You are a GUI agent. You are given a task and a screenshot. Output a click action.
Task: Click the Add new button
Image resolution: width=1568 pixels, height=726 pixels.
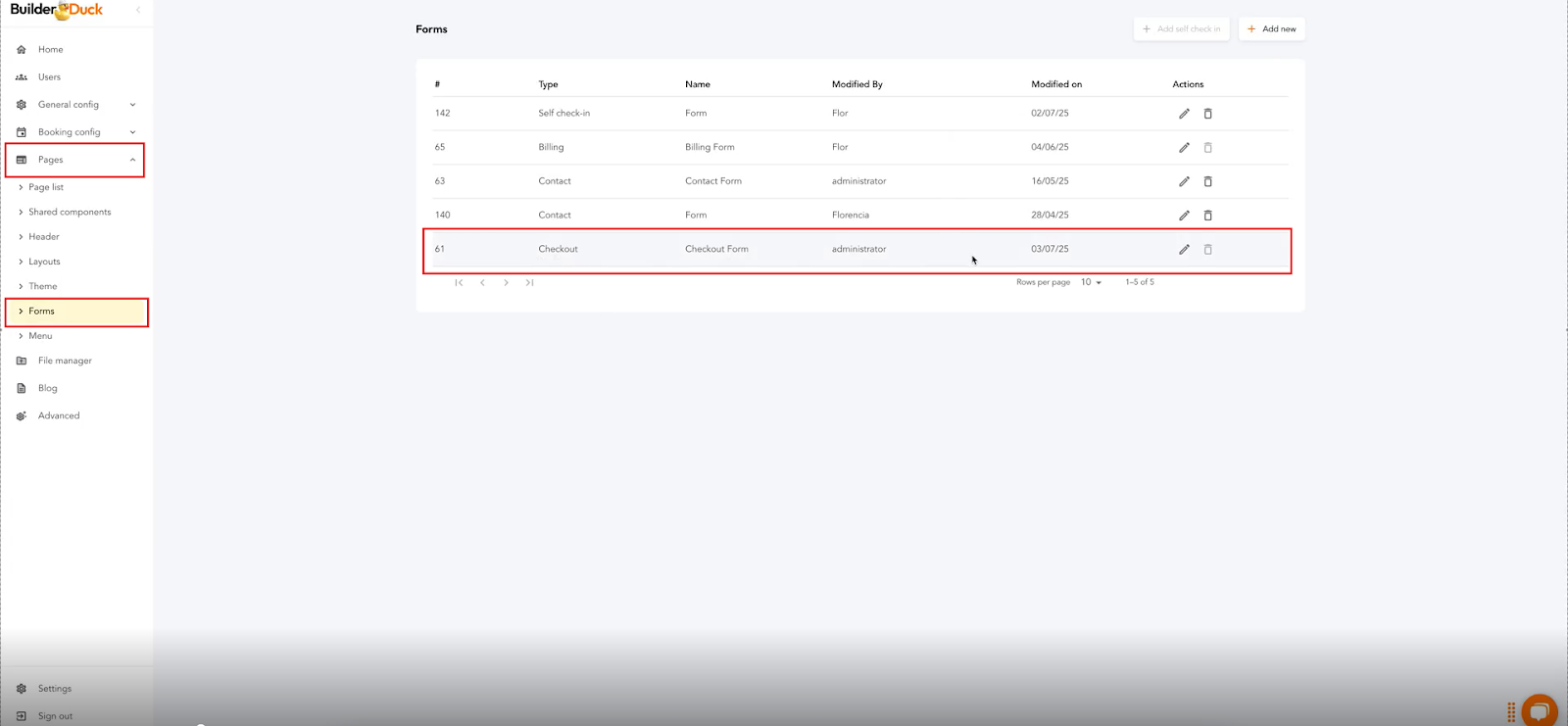[x=1271, y=29]
